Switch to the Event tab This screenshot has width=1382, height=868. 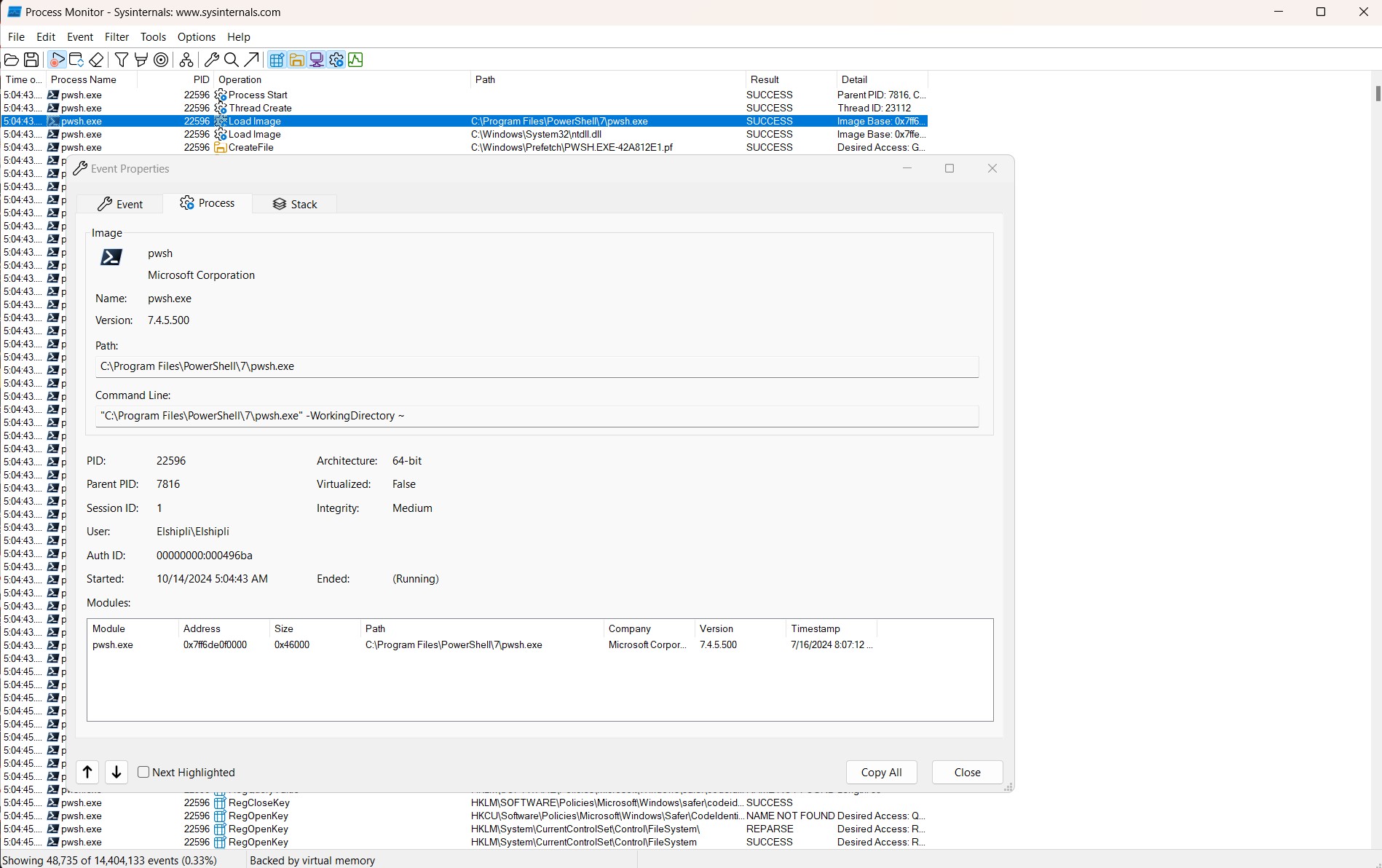[x=120, y=204]
